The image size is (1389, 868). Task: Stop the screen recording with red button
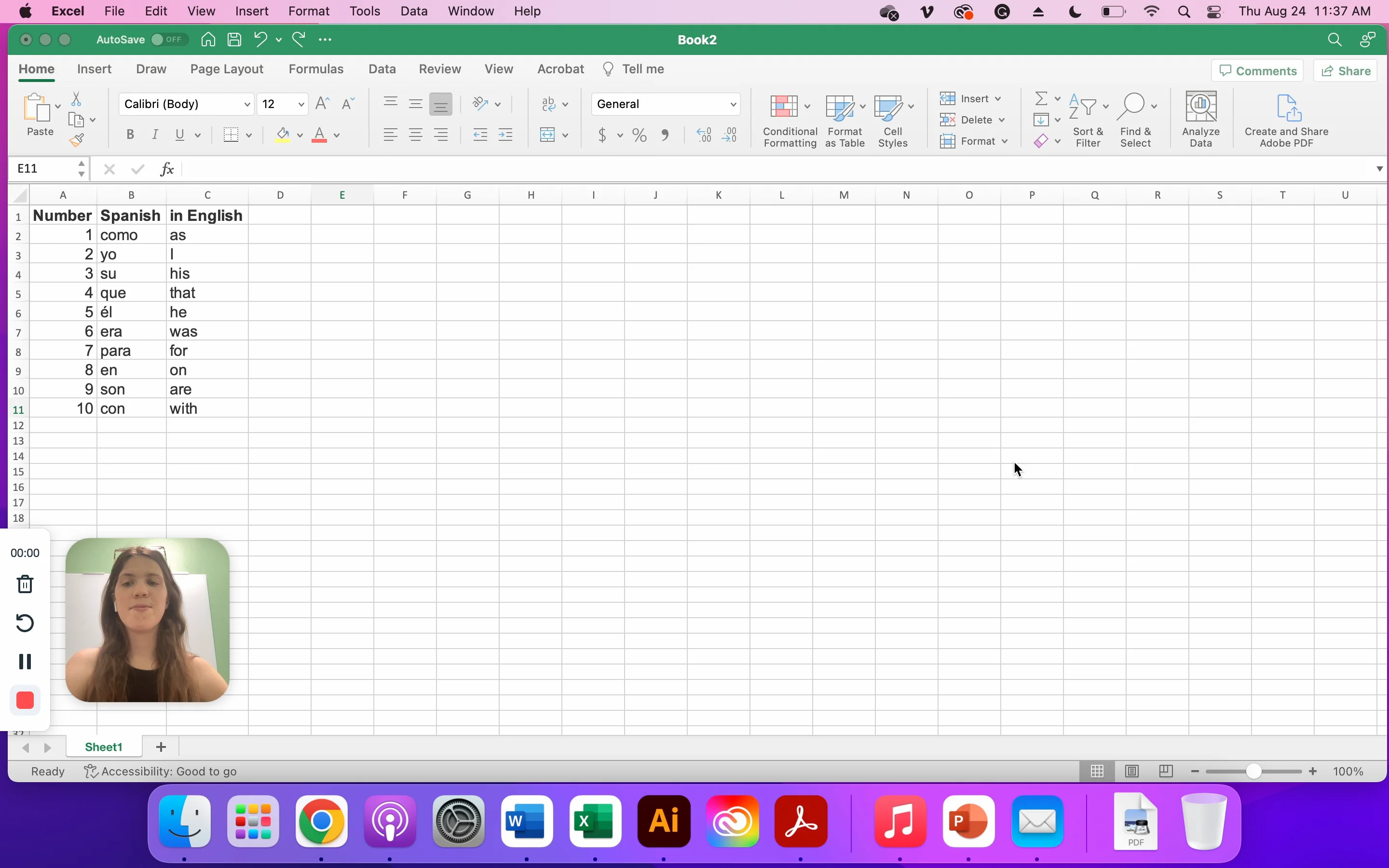[x=25, y=700]
